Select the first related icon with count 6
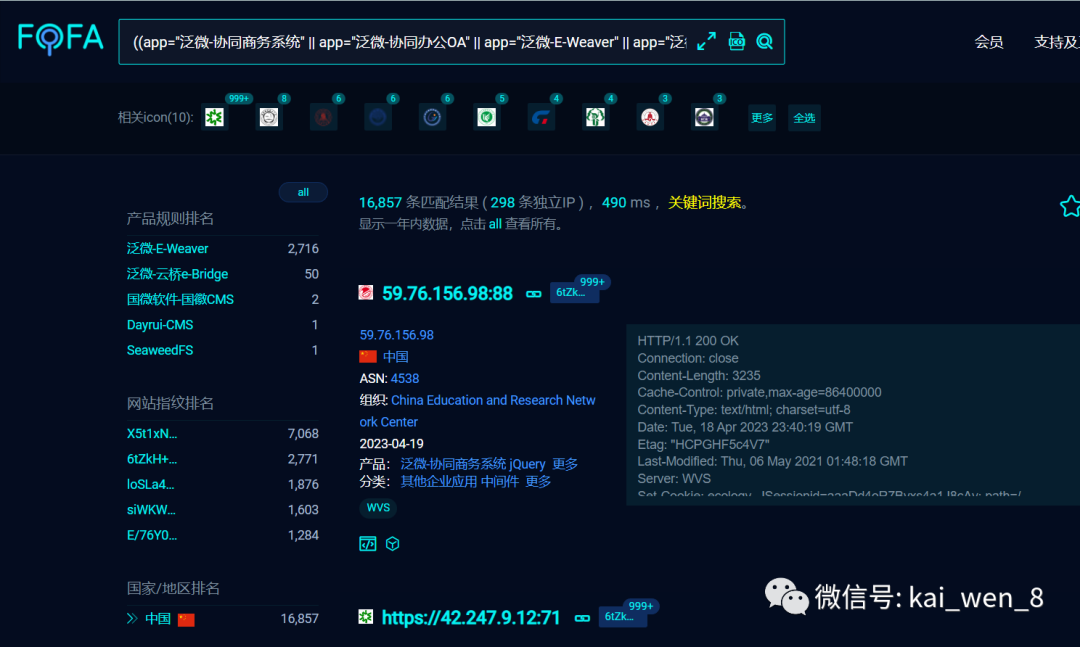 [x=323, y=117]
